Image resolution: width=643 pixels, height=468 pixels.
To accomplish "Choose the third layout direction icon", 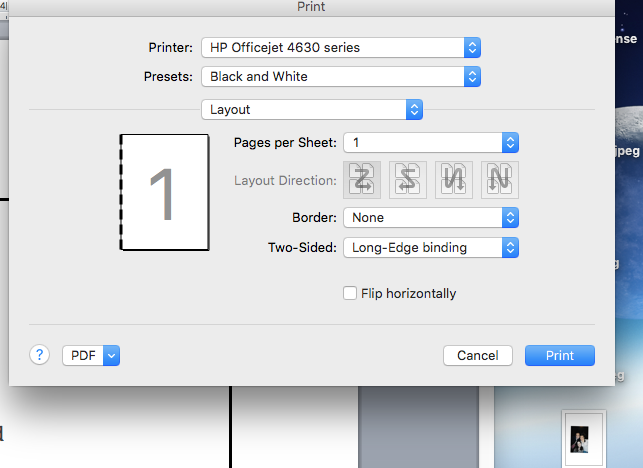I will pyautogui.click(x=453, y=180).
